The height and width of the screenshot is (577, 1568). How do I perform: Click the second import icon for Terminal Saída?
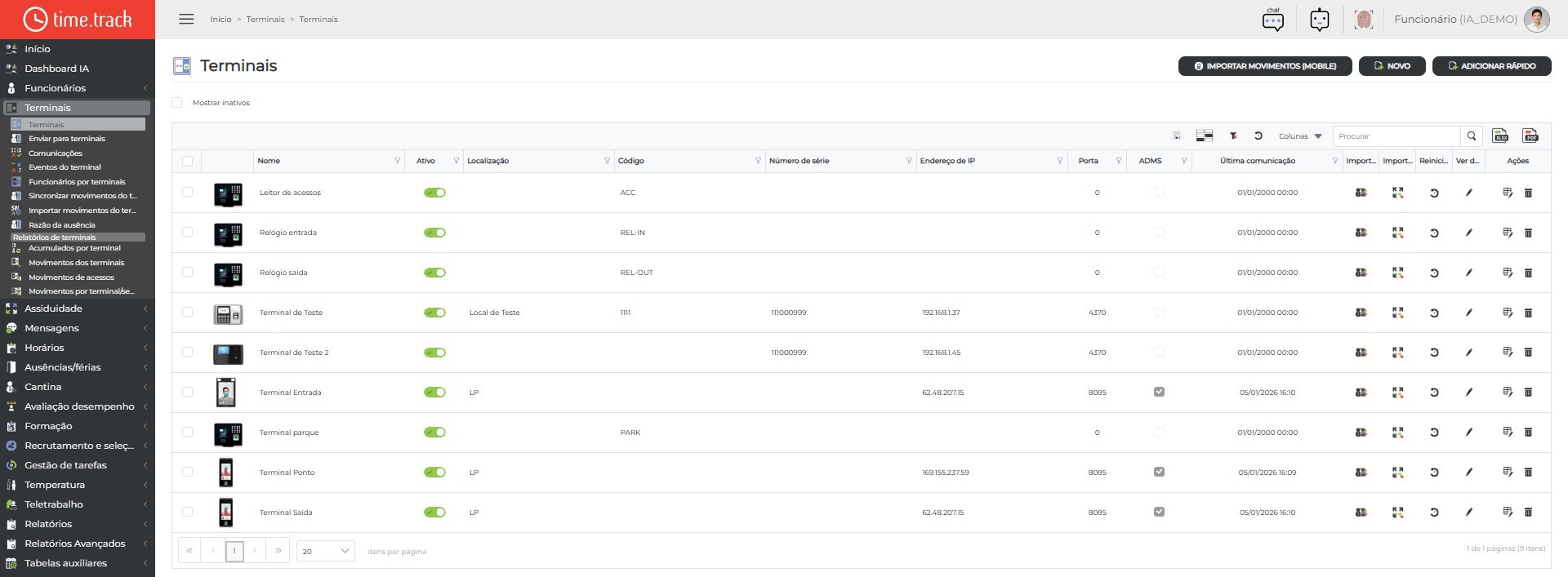[1398, 513]
